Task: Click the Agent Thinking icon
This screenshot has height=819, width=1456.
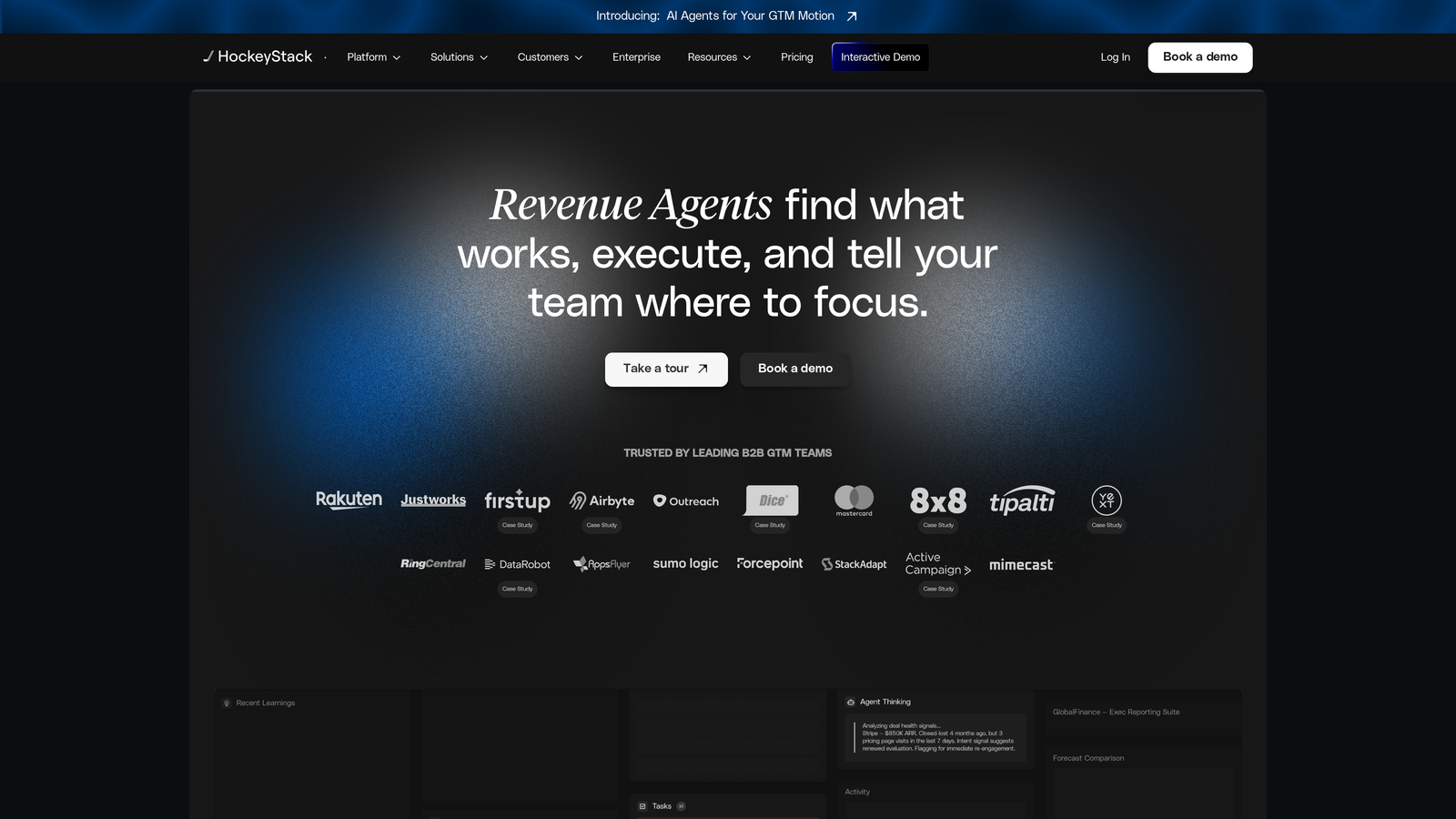Action: (x=850, y=702)
